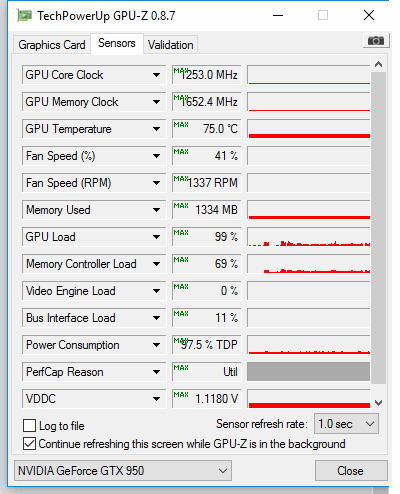Click the 1337 RPM fan speed value
Viewport: 400px width, 494px height.
[206, 183]
